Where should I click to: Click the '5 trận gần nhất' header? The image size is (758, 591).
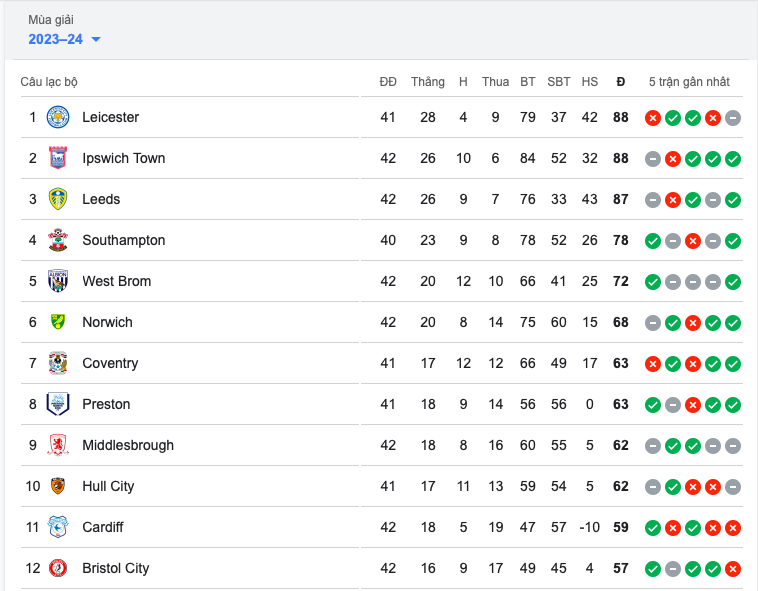click(689, 82)
